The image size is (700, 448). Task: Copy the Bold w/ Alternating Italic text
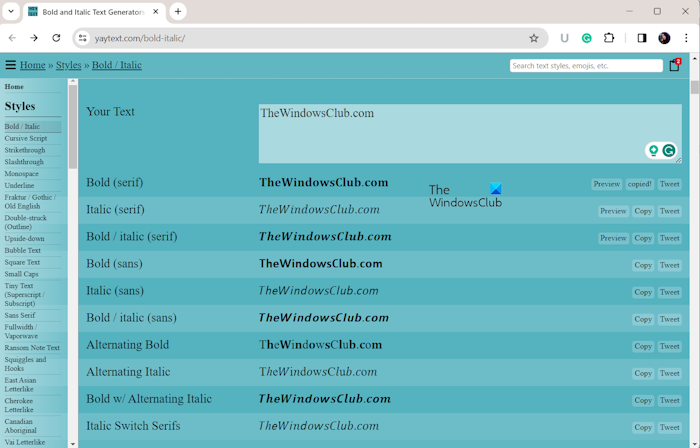643,400
